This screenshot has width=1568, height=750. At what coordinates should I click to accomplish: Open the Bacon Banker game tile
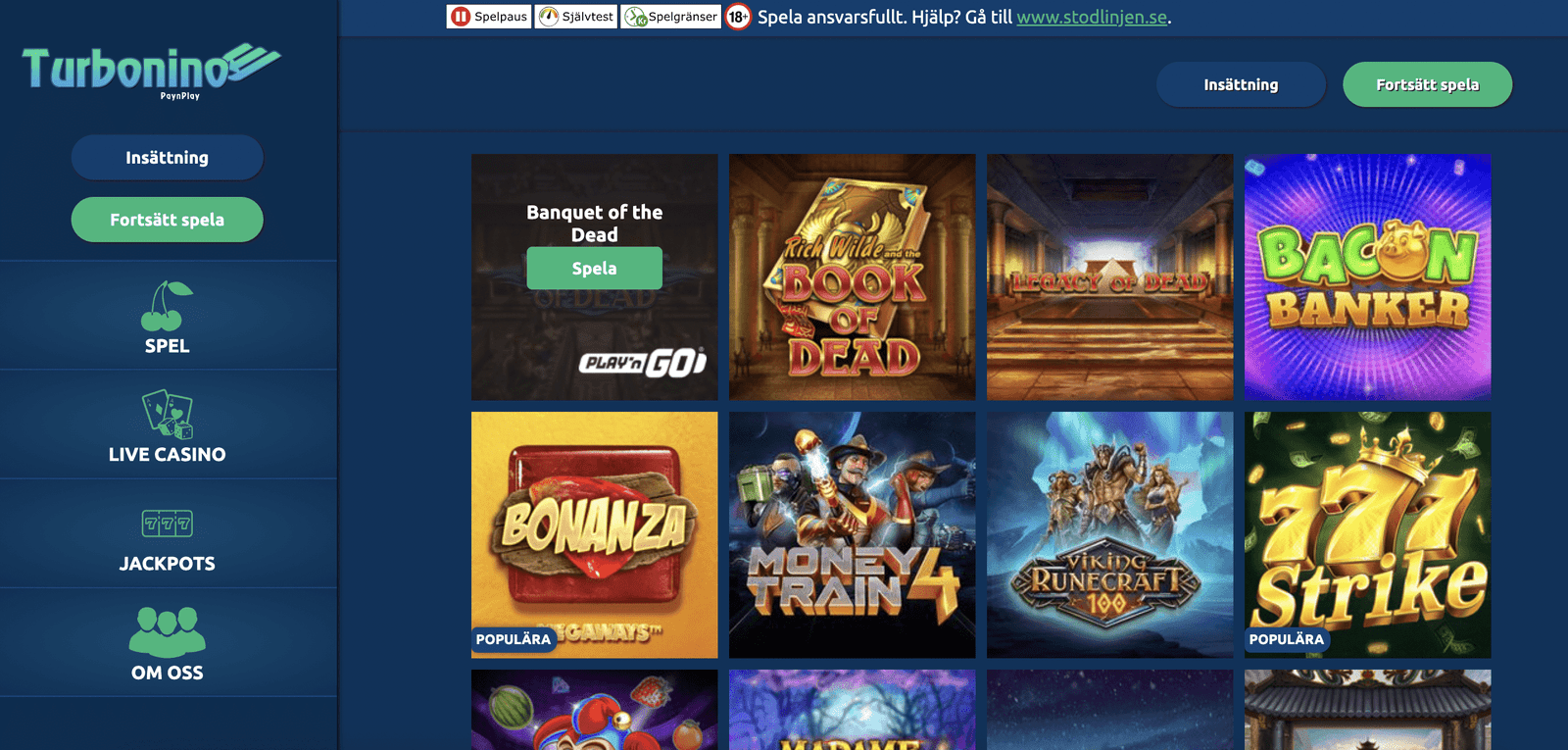pyautogui.click(x=1368, y=276)
